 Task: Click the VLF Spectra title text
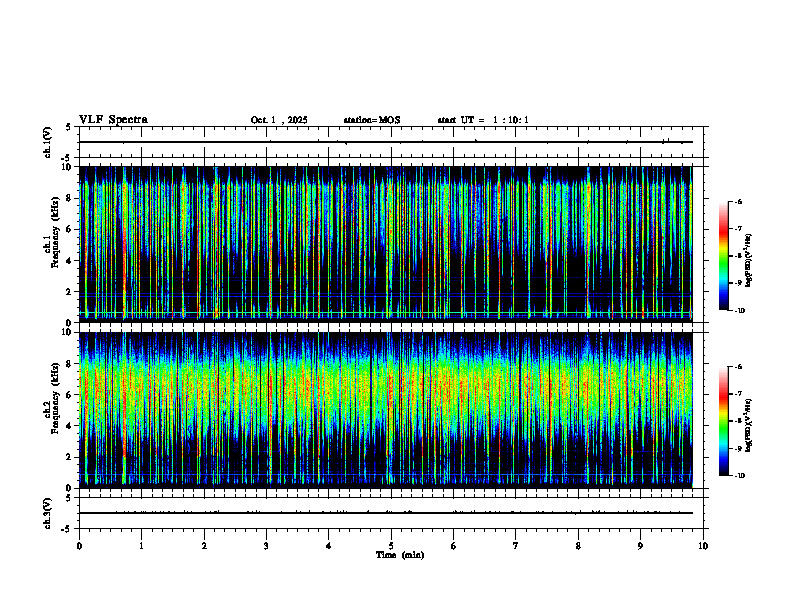point(113,120)
